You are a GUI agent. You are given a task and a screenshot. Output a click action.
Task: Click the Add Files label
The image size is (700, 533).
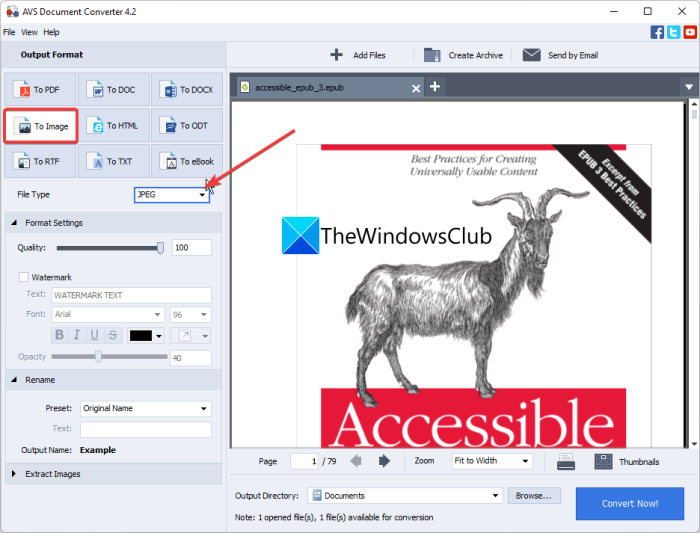point(369,55)
